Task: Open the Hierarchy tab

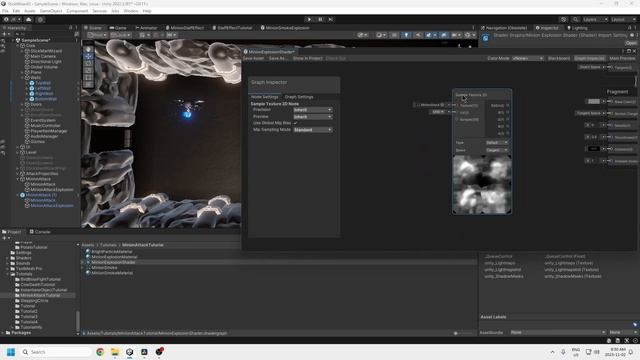Action: pos(15,28)
